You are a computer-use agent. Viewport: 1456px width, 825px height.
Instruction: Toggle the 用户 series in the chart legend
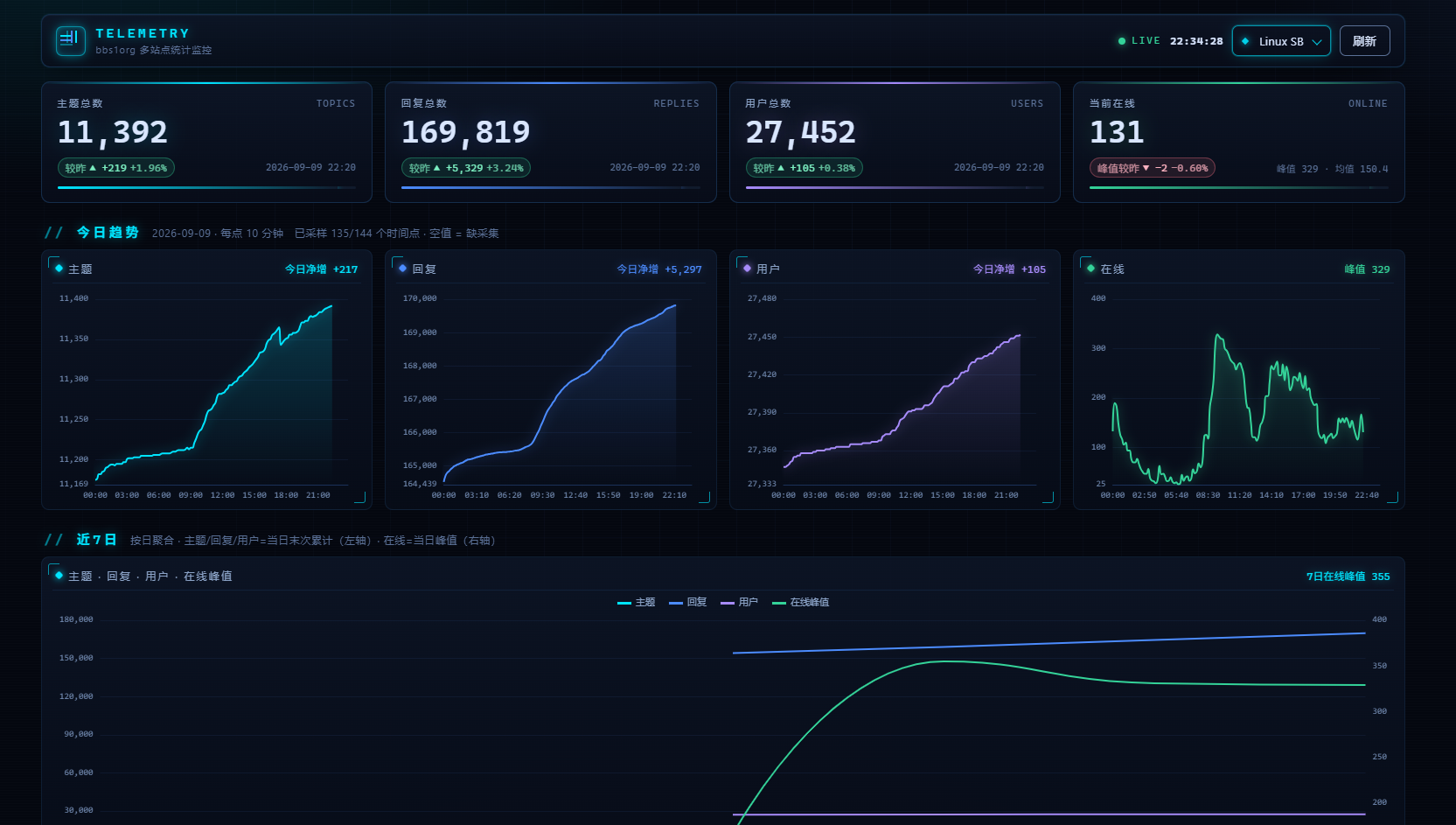[x=739, y=602]
